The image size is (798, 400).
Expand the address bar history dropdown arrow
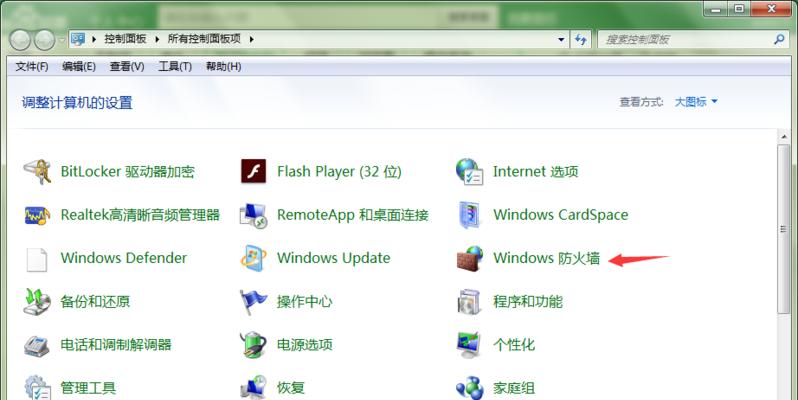pos(561,39)
